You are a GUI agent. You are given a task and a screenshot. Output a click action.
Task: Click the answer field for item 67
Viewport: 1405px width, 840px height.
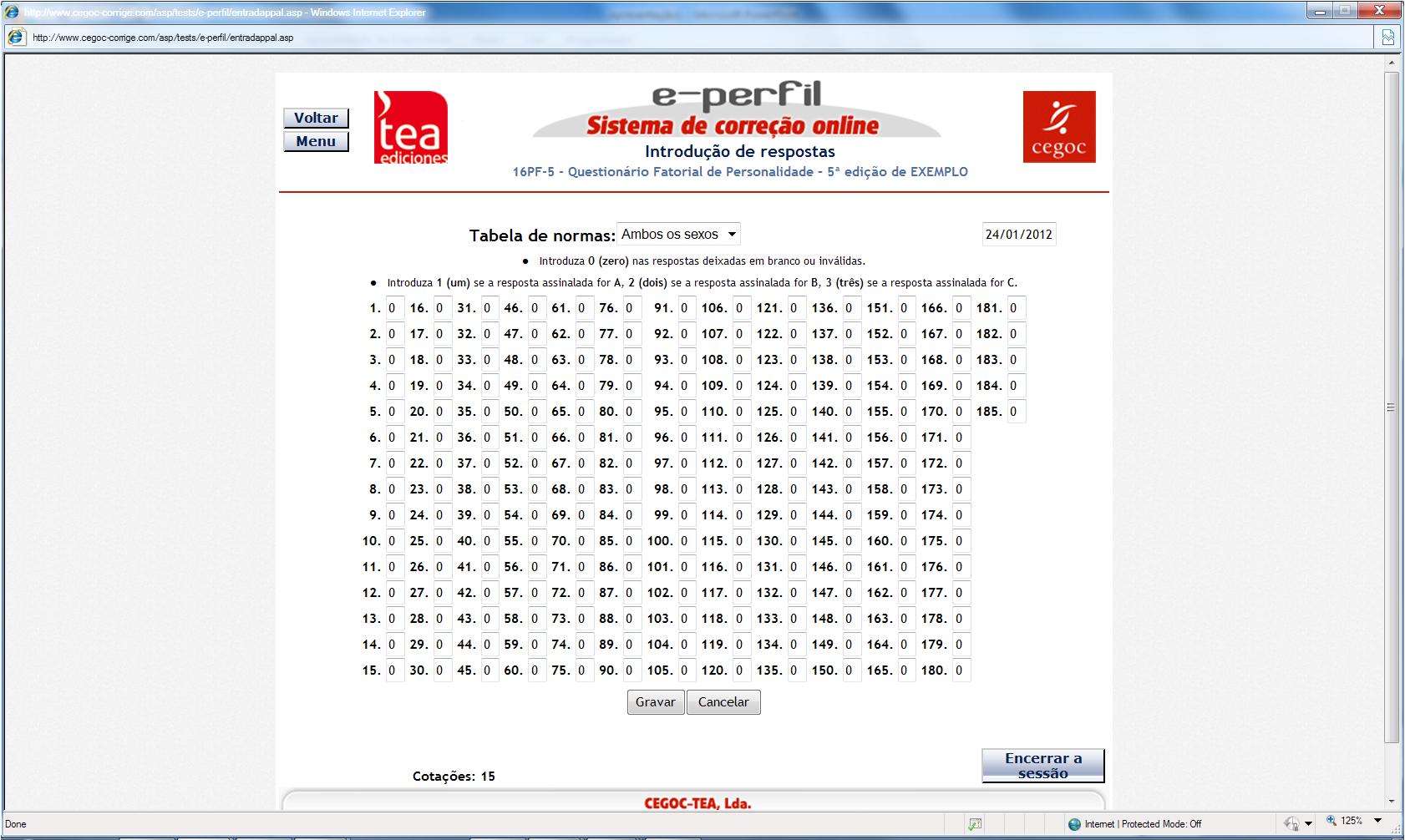(585, 463)
